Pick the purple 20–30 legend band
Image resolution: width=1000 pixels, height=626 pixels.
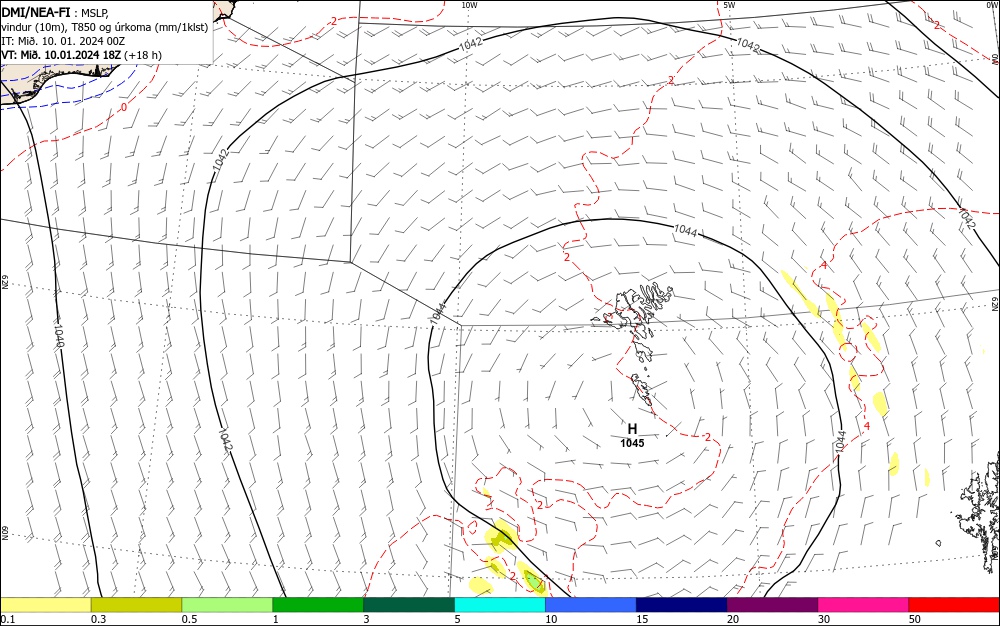point(772,605)
